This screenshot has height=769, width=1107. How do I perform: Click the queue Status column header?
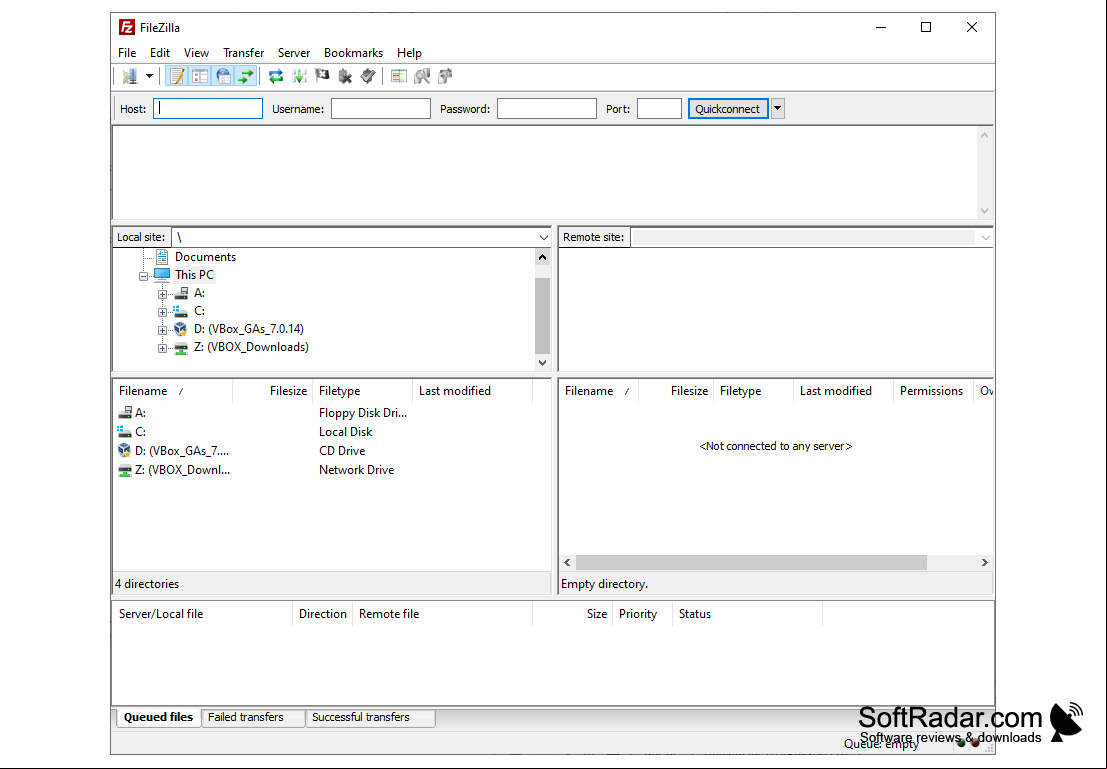click(747, 614)
